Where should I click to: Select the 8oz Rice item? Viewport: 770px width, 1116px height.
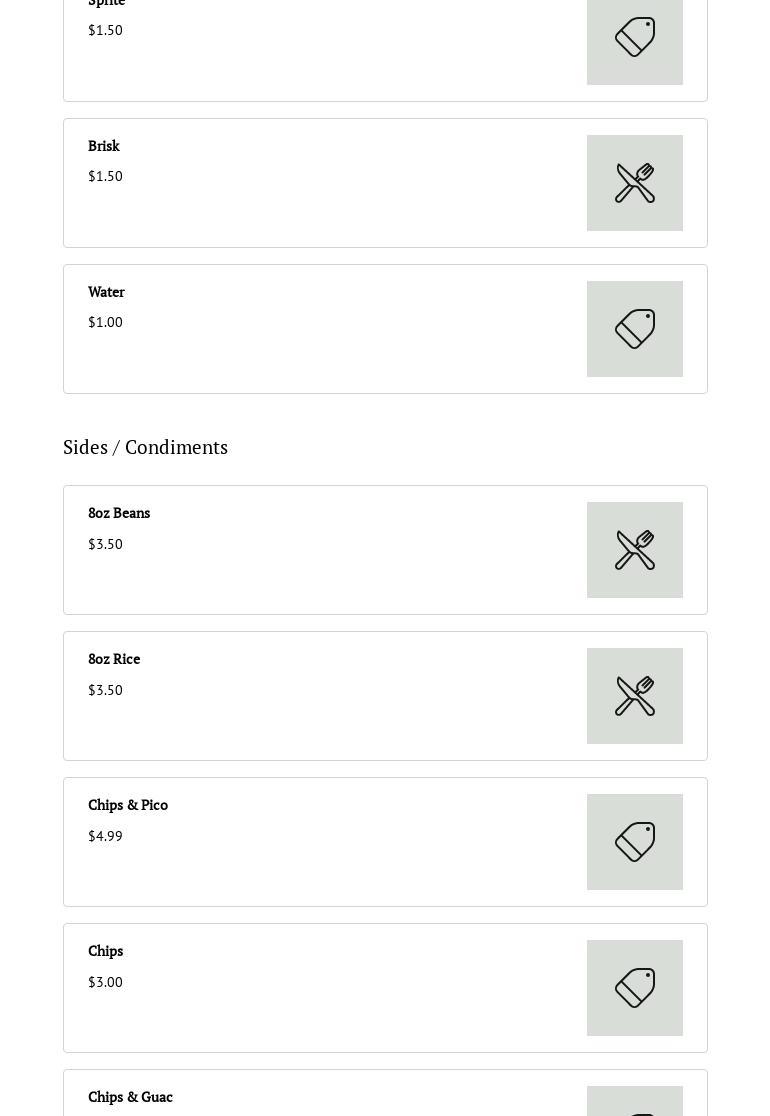pyautogui.click(x=114, y=659)
